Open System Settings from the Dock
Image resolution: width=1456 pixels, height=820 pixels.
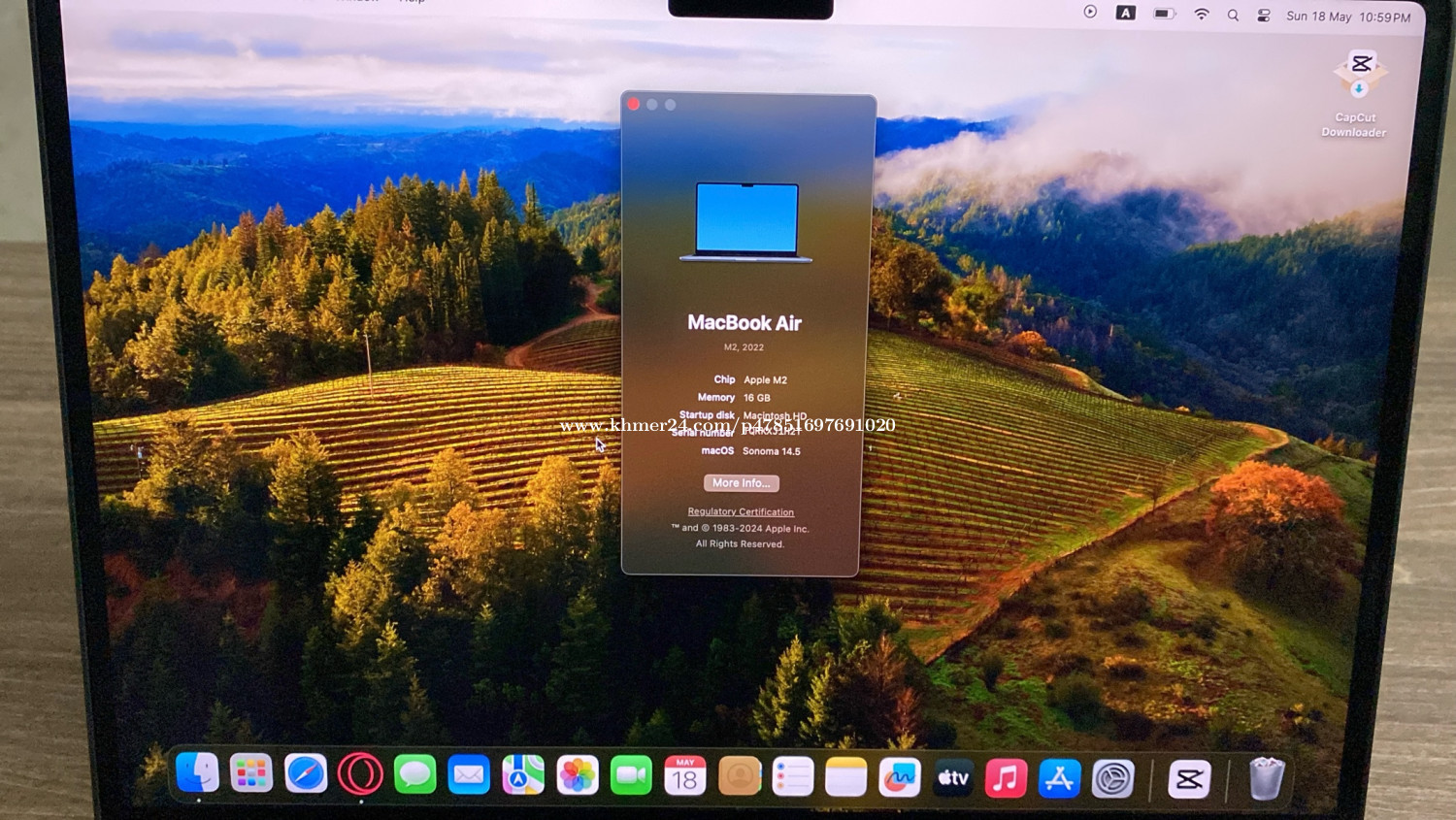point(1113,778)
